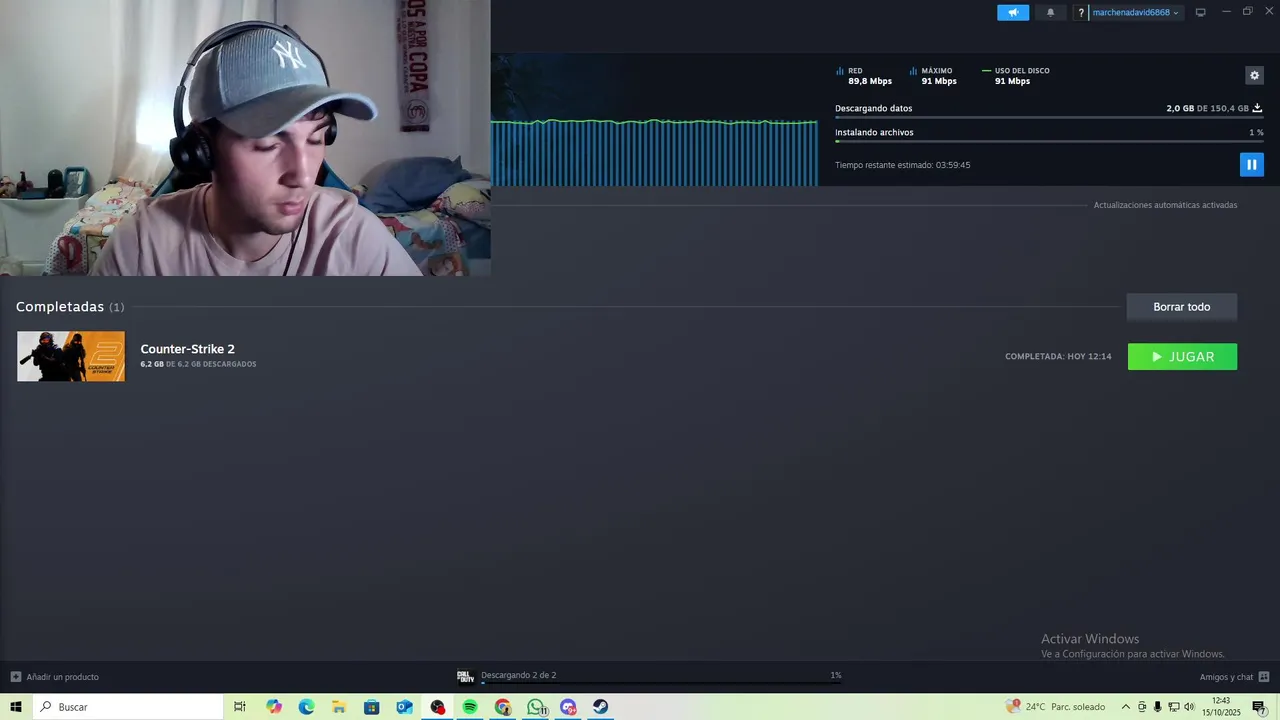Viewport: 1280px width, 720px height.
Task: Open the Windows notification center
Action: [1259, 707]
